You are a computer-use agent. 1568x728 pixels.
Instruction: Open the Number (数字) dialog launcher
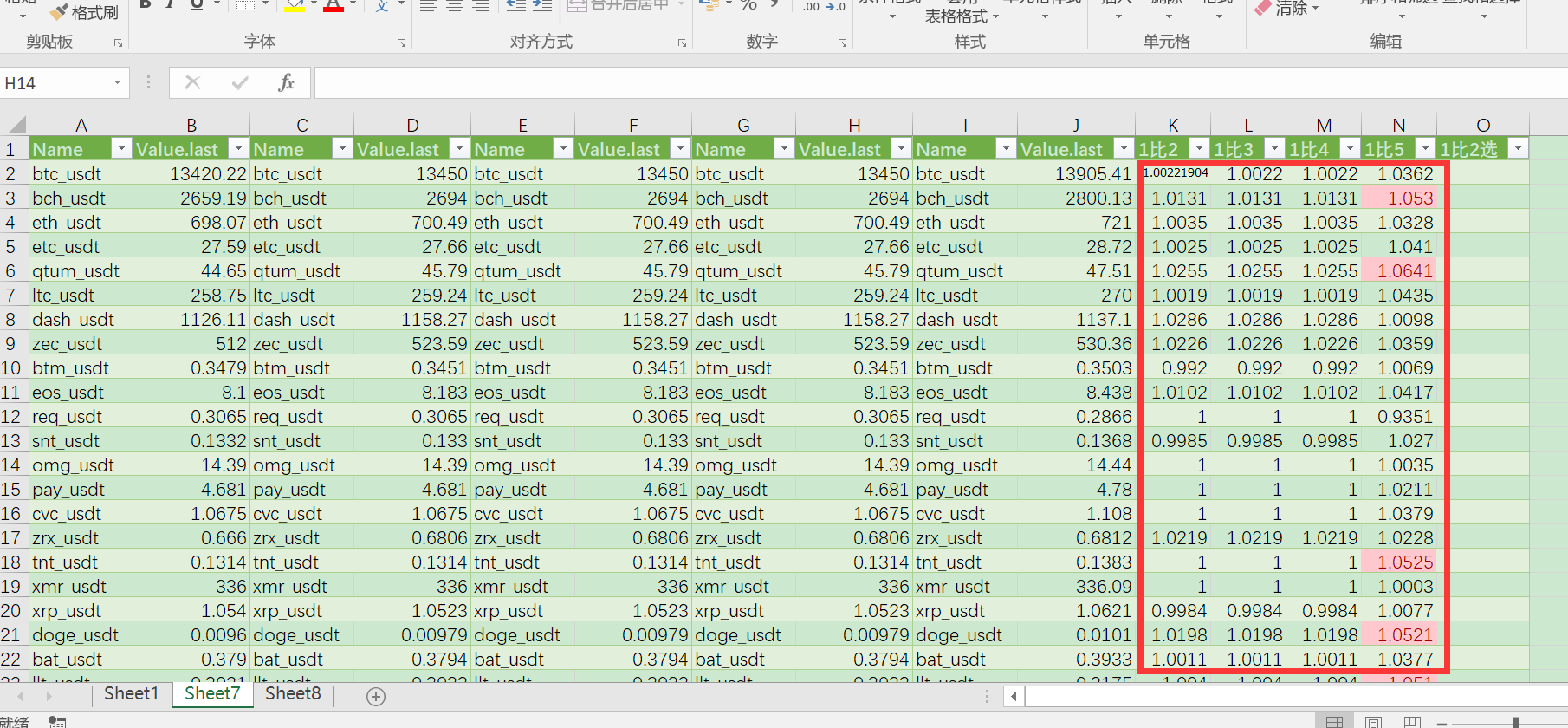pyautogui.click(x=842, y=42)
